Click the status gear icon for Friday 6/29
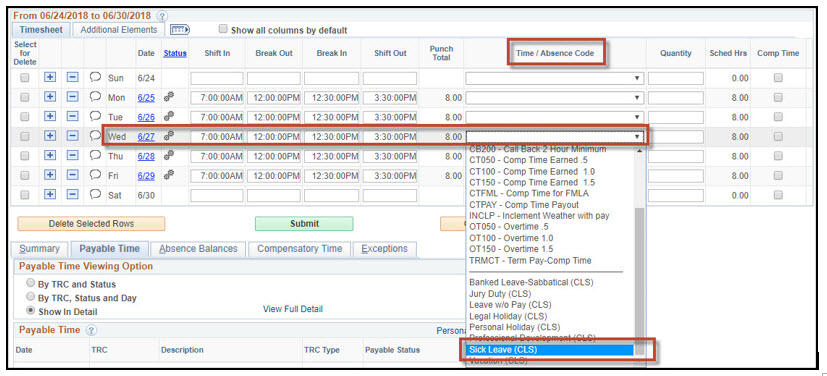Image resolution: width=827 pixels, height=376 pixels. click(169, 175)
